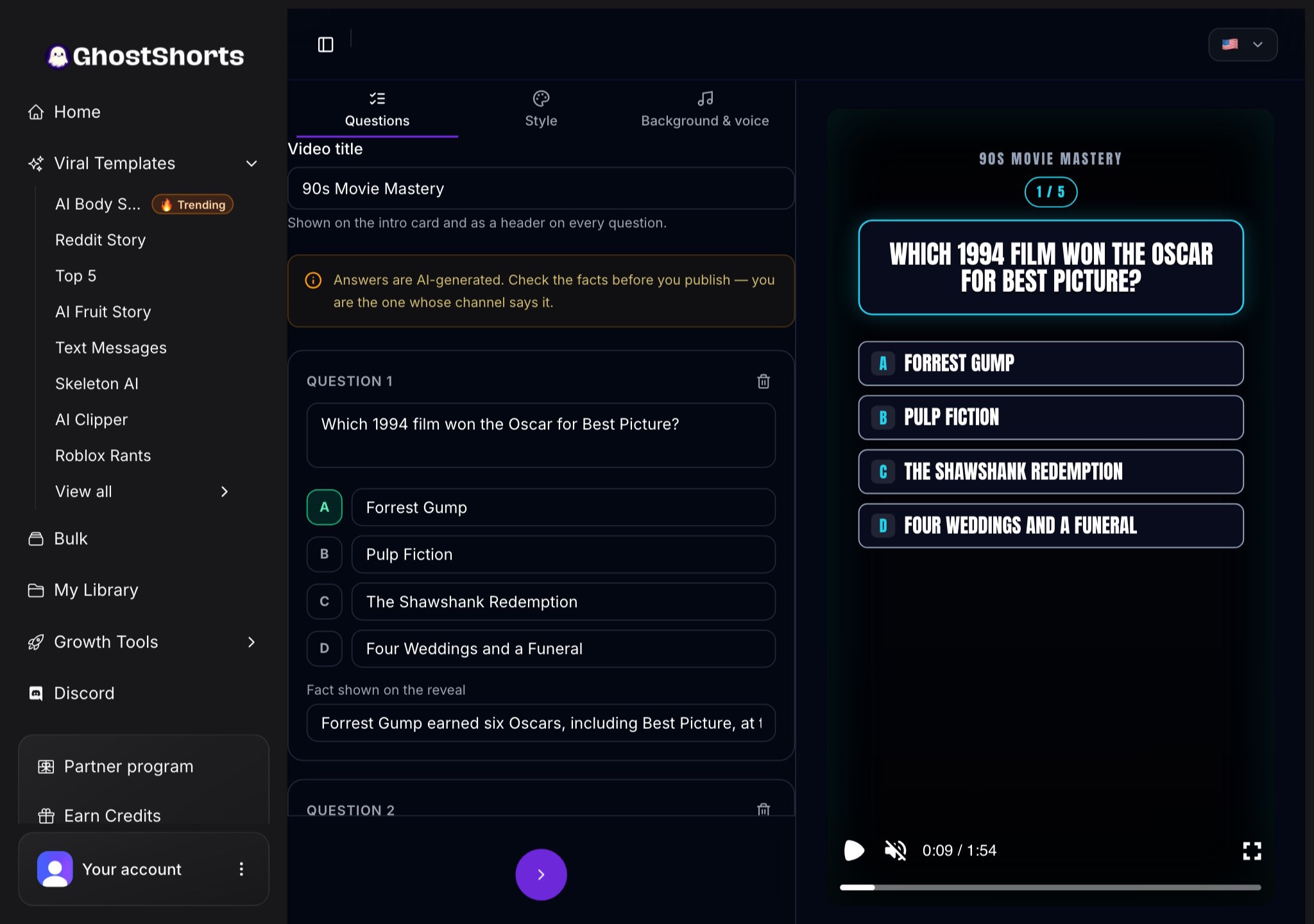Mark answer D as correct
This screenshot has height=924, width=1314.
324,648
